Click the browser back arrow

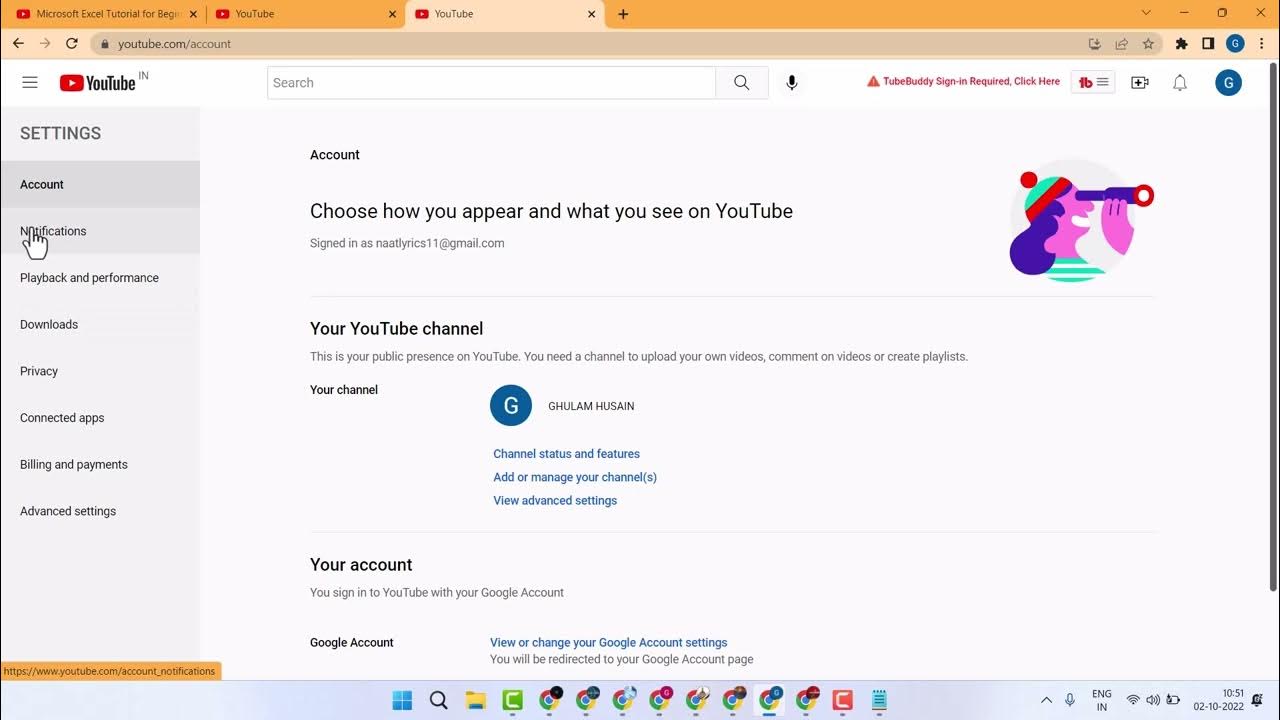point(18,44)
